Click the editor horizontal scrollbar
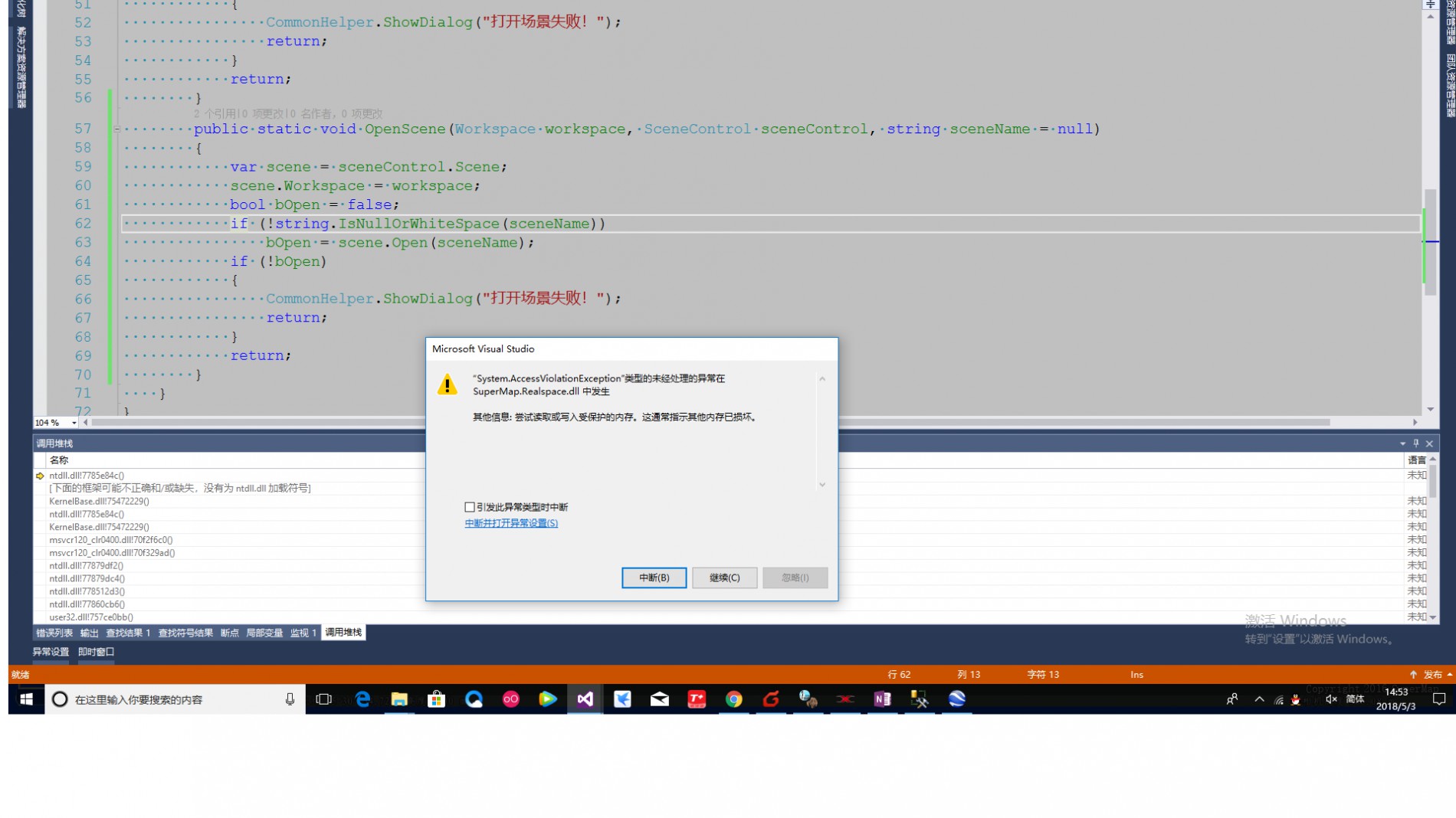This screenshot has width=1456, height=818. (x=710, y=423)
